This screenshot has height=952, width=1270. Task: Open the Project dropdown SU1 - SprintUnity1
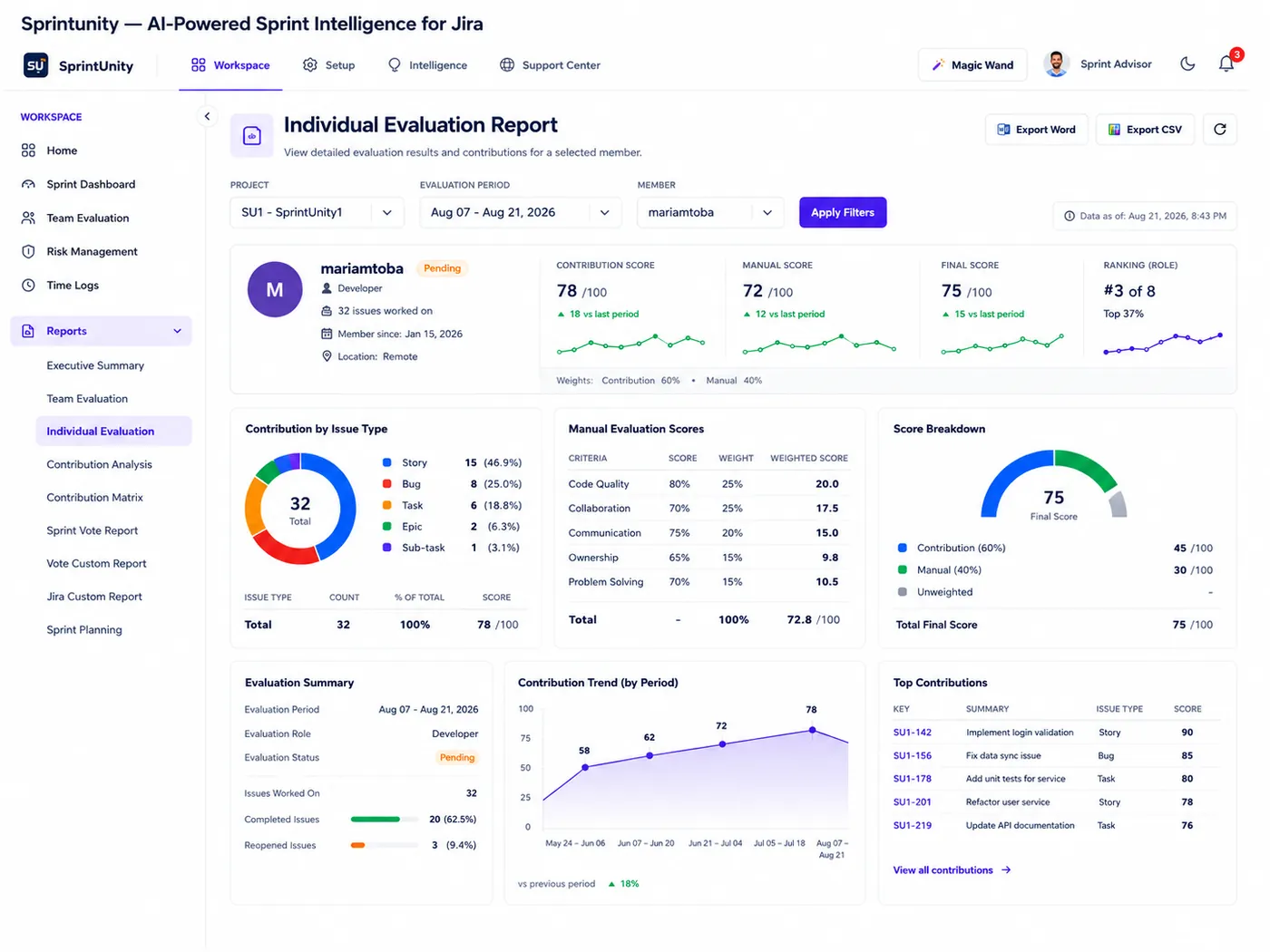317,212
